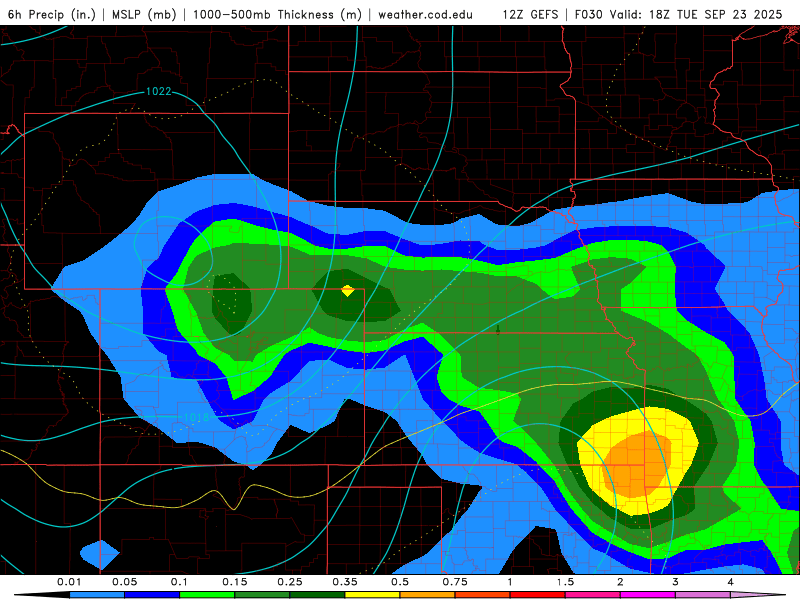Click the 'weather.cod.edu' text in header
The image size is (800, 600).
click(x=425, y=15)
